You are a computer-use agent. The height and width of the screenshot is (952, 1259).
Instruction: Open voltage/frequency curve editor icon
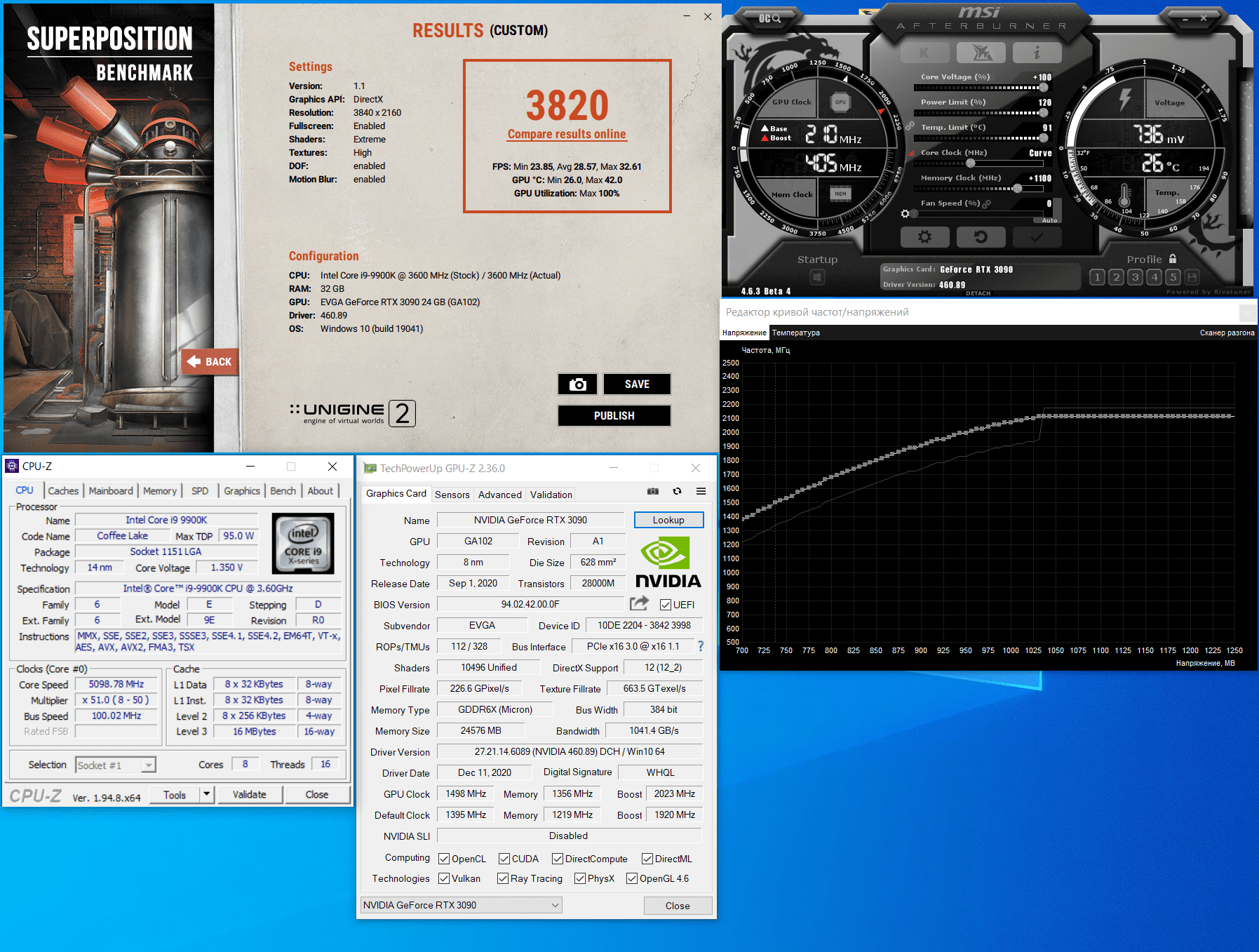[x=911, y=153]
